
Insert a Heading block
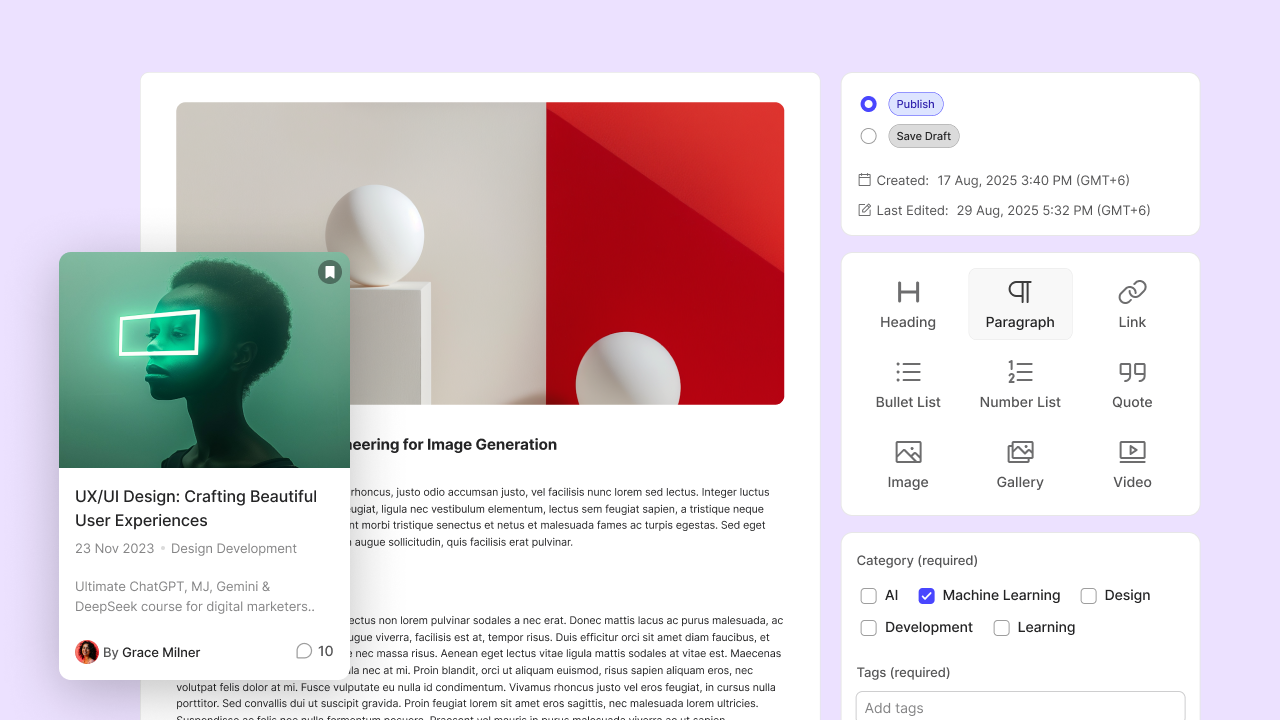pos(908,303)
